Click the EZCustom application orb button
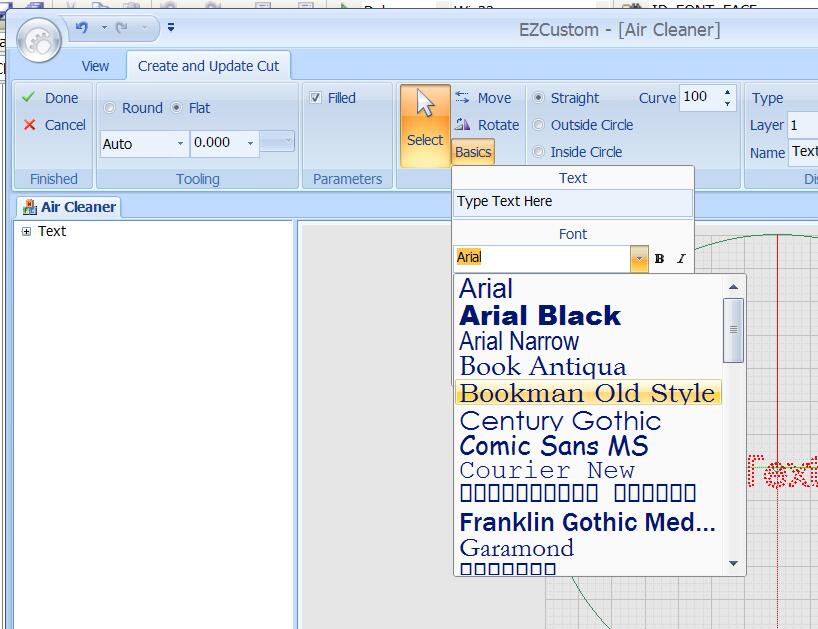This screenshot has width=818, height=629. click(x=38, y=41)
